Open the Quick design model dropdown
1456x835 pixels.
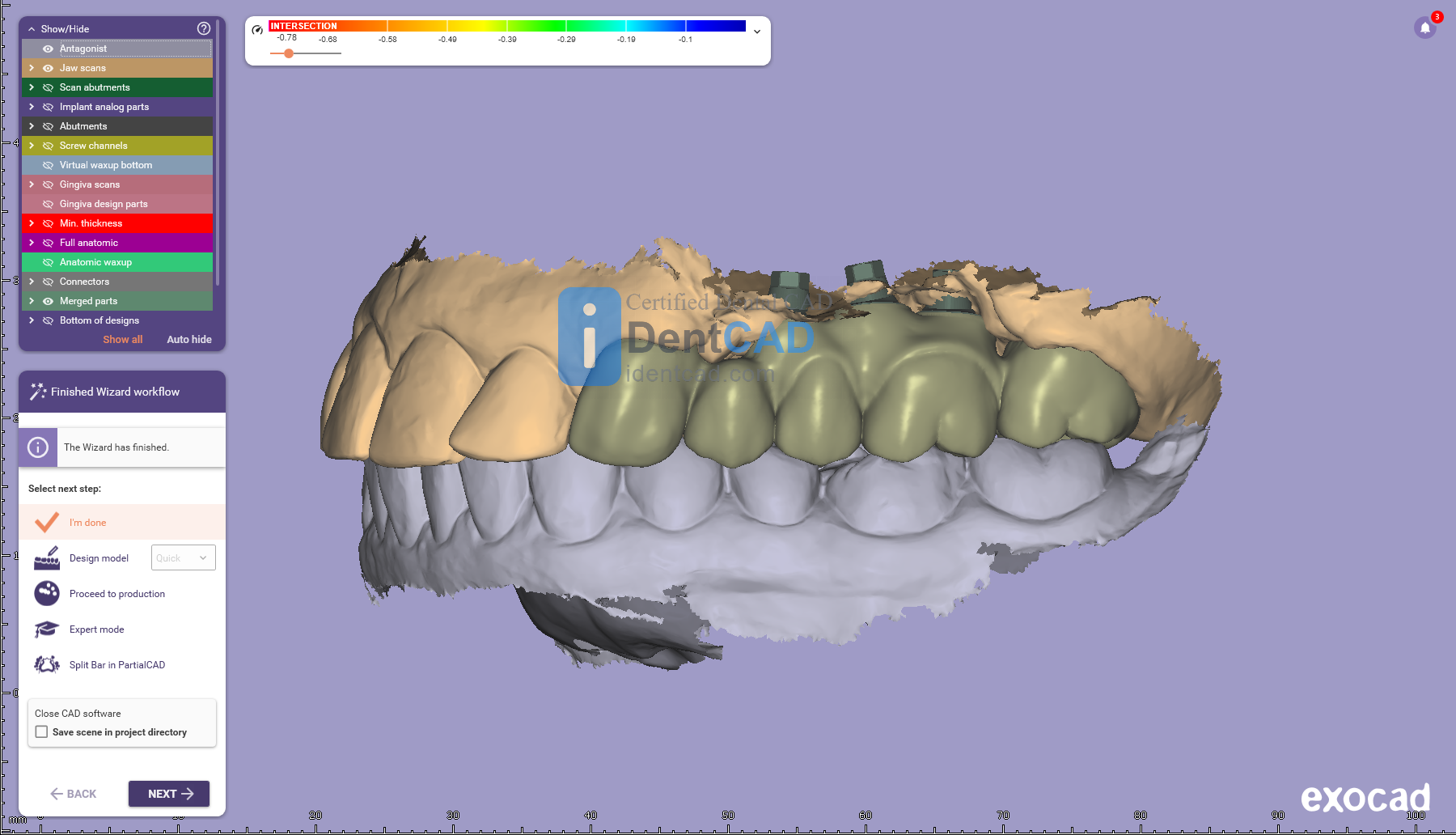pos(184,558)
